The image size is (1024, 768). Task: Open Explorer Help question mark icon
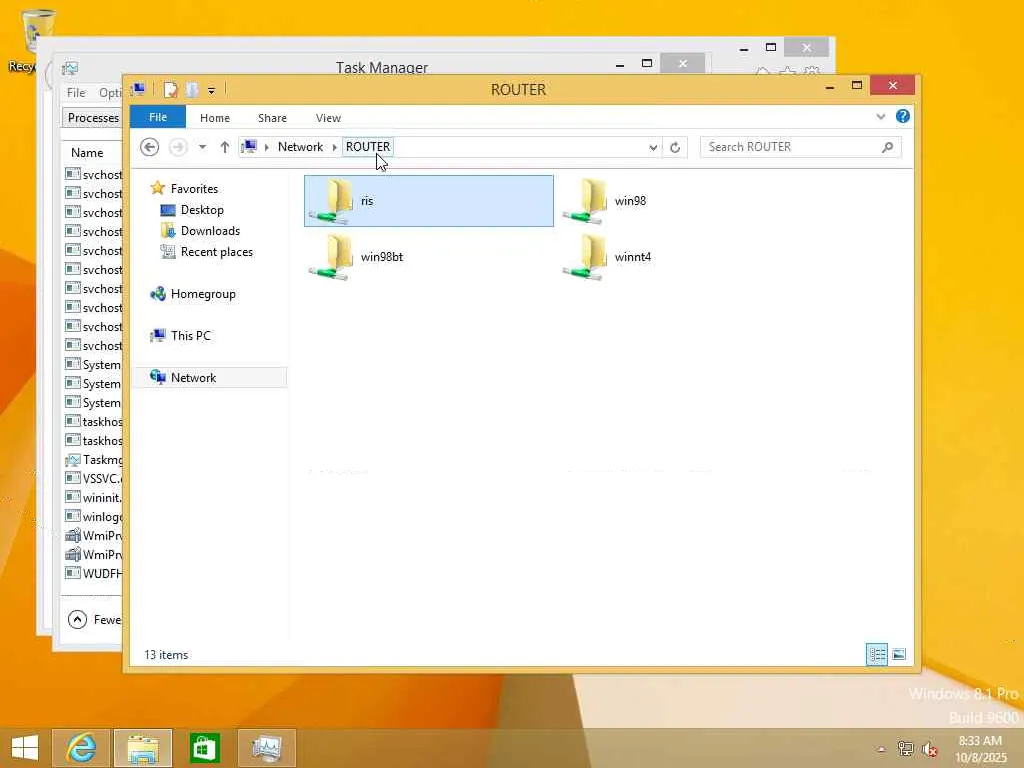(x=903, y=116)
